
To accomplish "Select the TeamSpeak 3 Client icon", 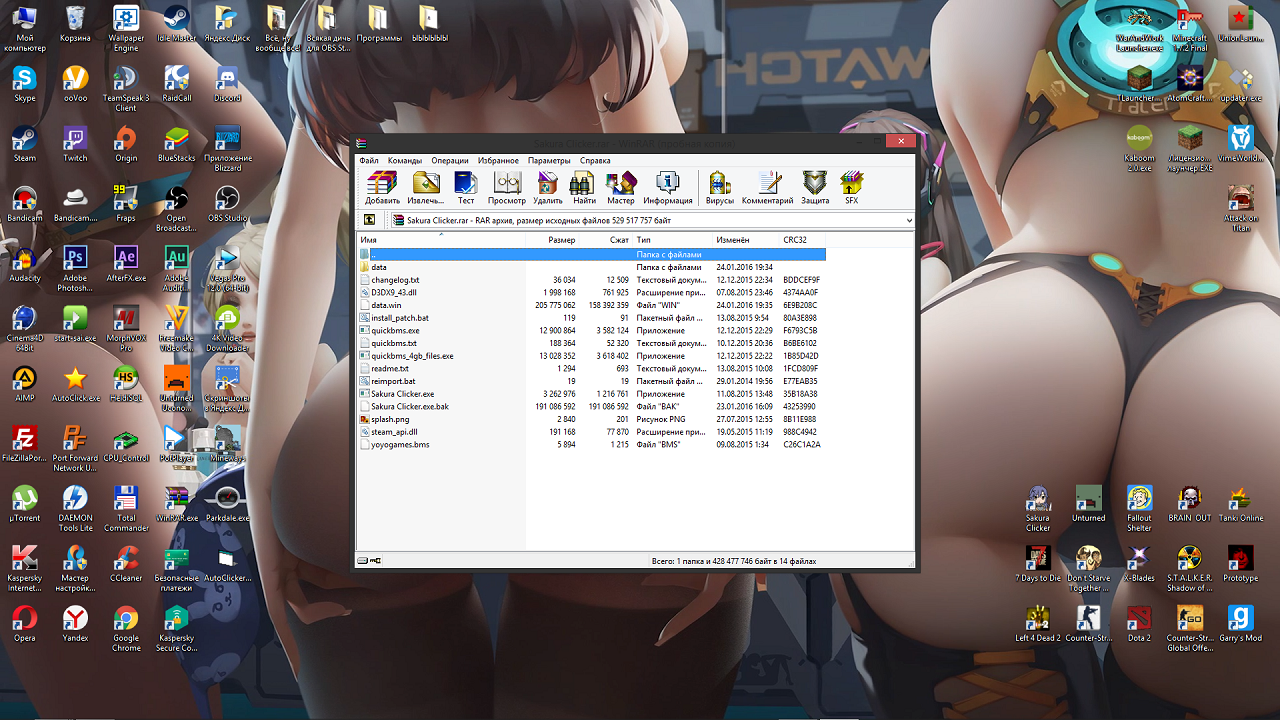I will (126, 88).
